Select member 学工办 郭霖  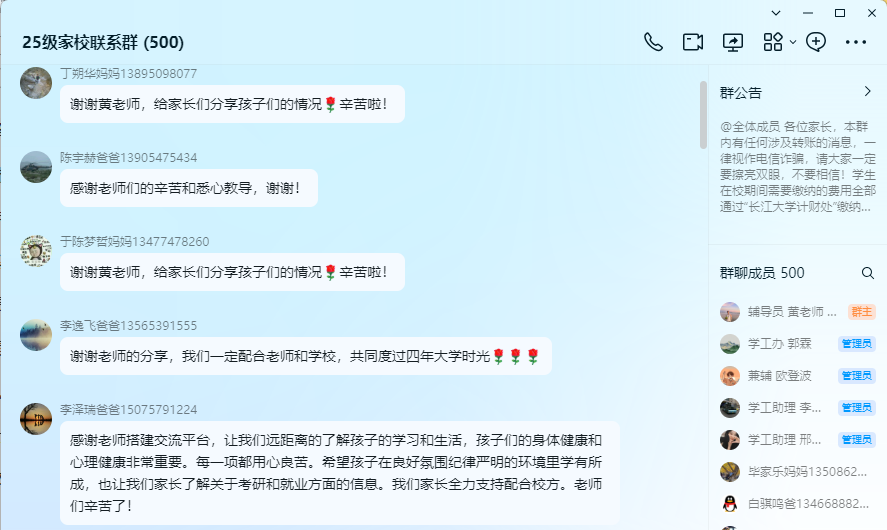tap(798, 343)
